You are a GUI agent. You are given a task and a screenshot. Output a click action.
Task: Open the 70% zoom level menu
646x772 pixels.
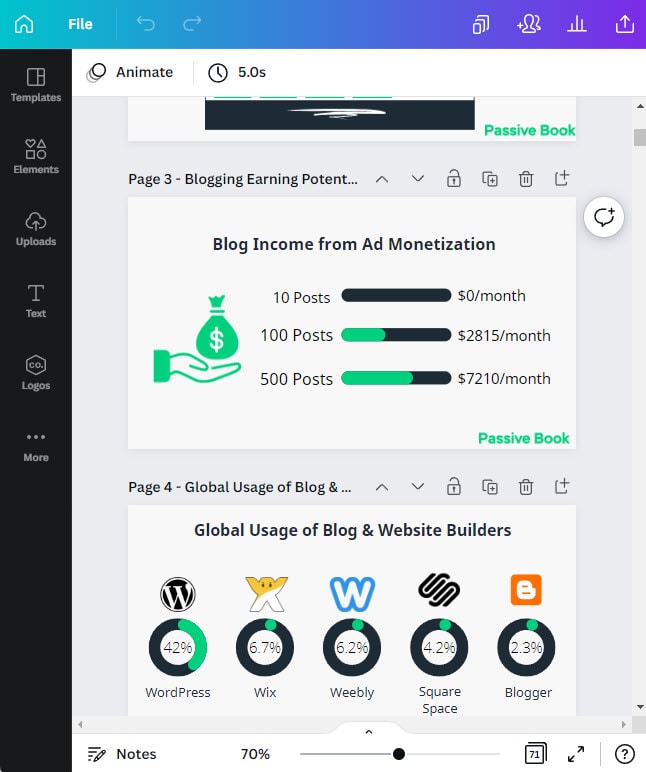click(x=255, y=754)
